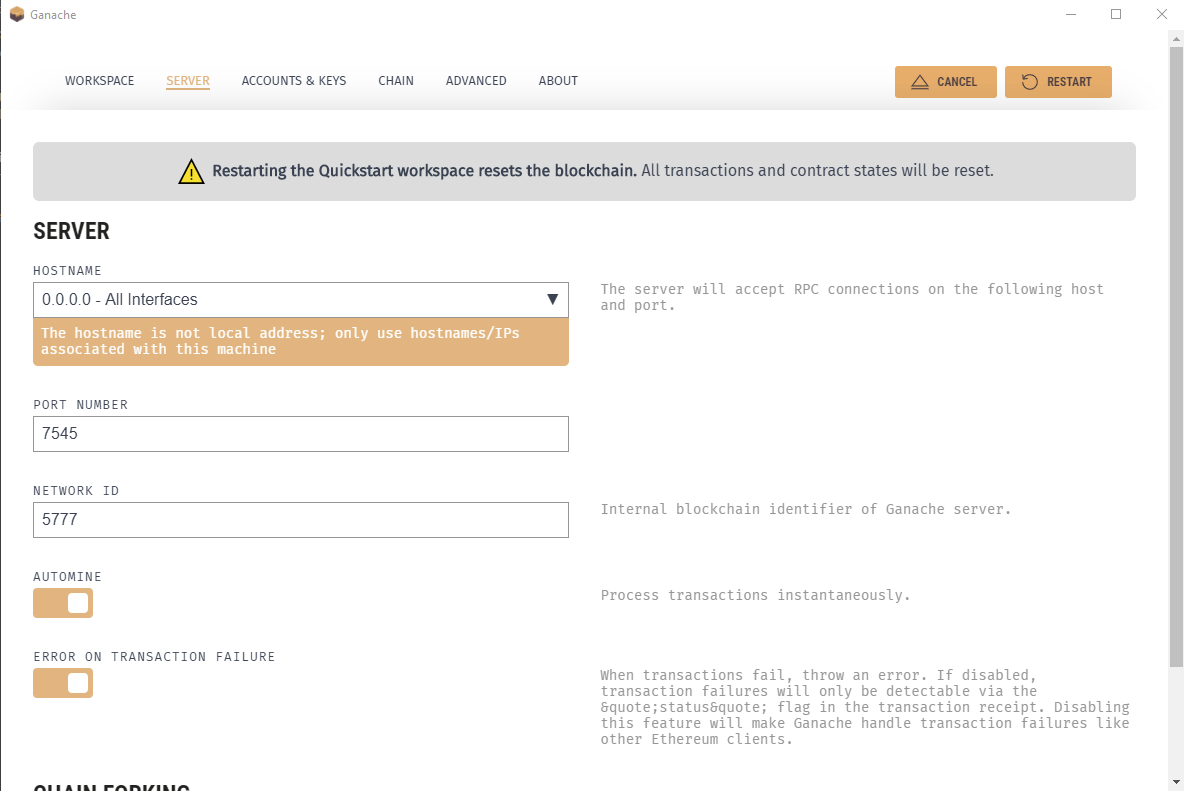Click the scrollbar down arrow
Screen dimensions: 1184x791
(1176, 783)
